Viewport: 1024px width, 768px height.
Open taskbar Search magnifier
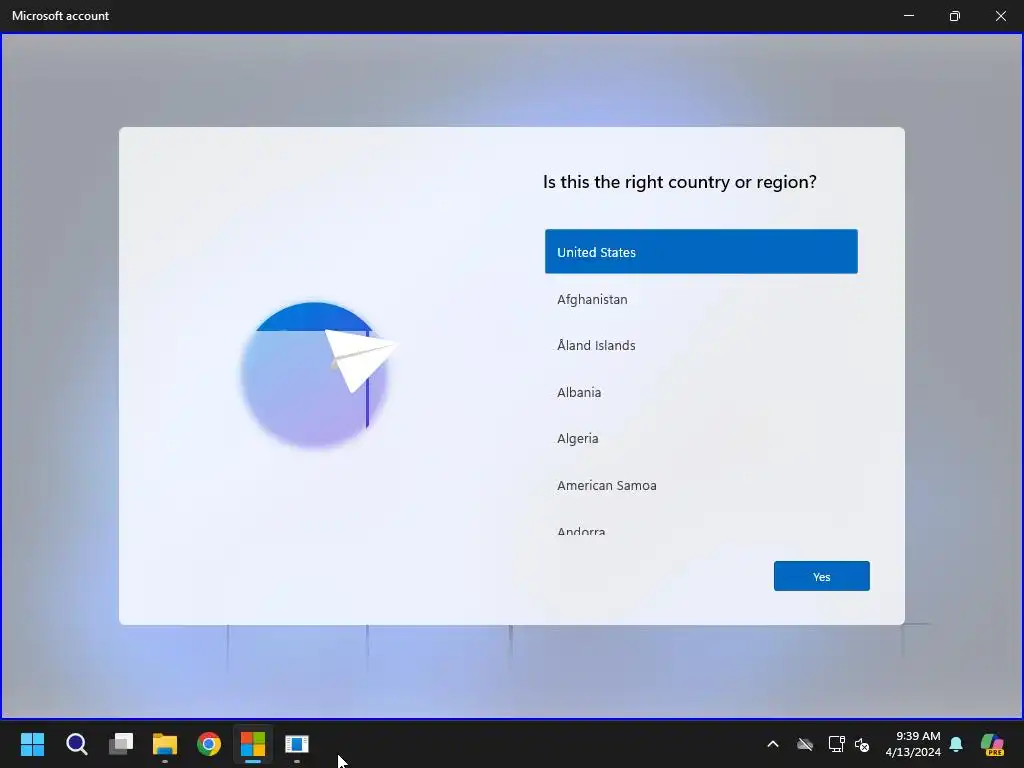pos(76,744)
